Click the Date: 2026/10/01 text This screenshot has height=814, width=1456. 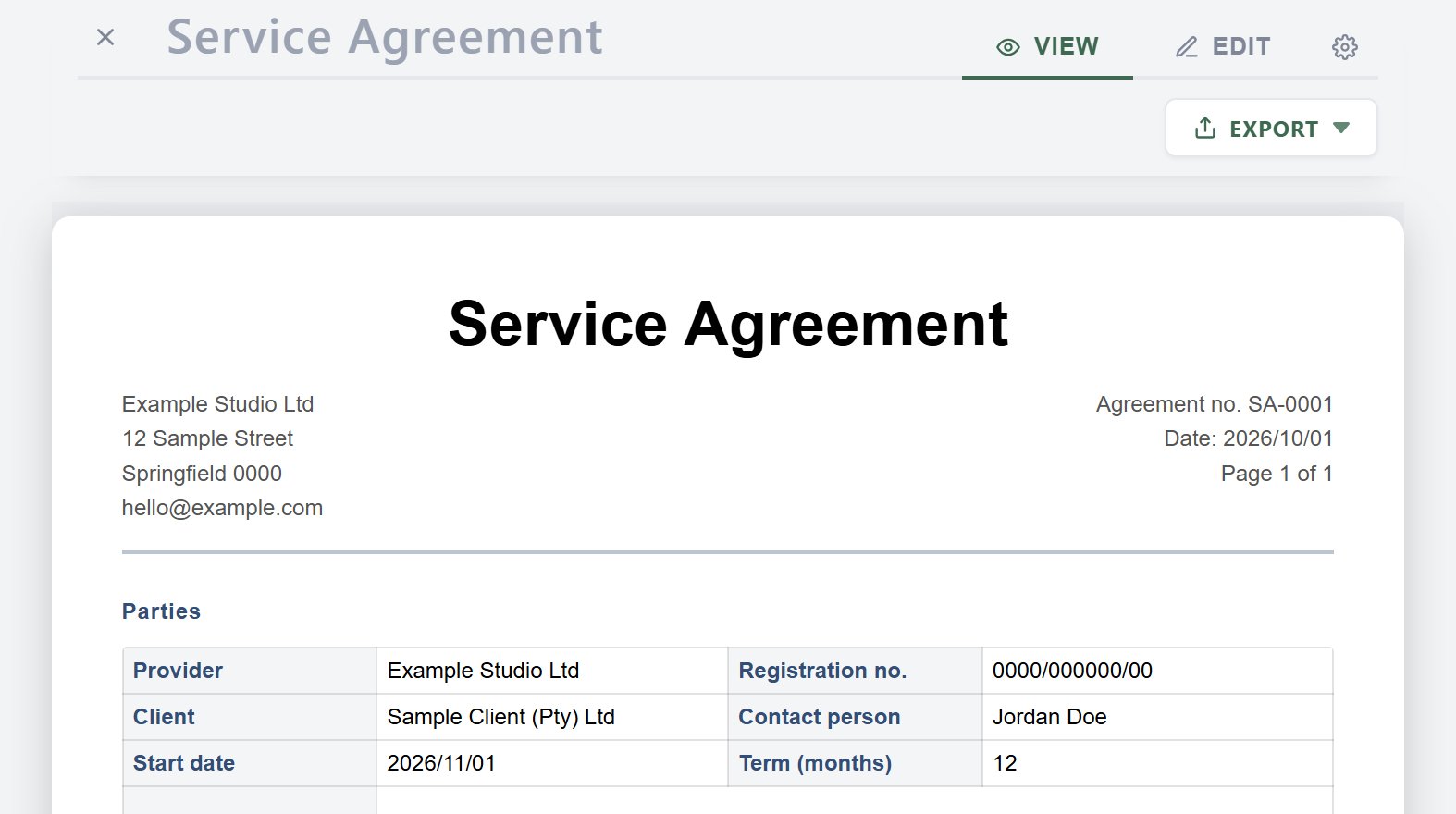click(x=1249, y=438)
